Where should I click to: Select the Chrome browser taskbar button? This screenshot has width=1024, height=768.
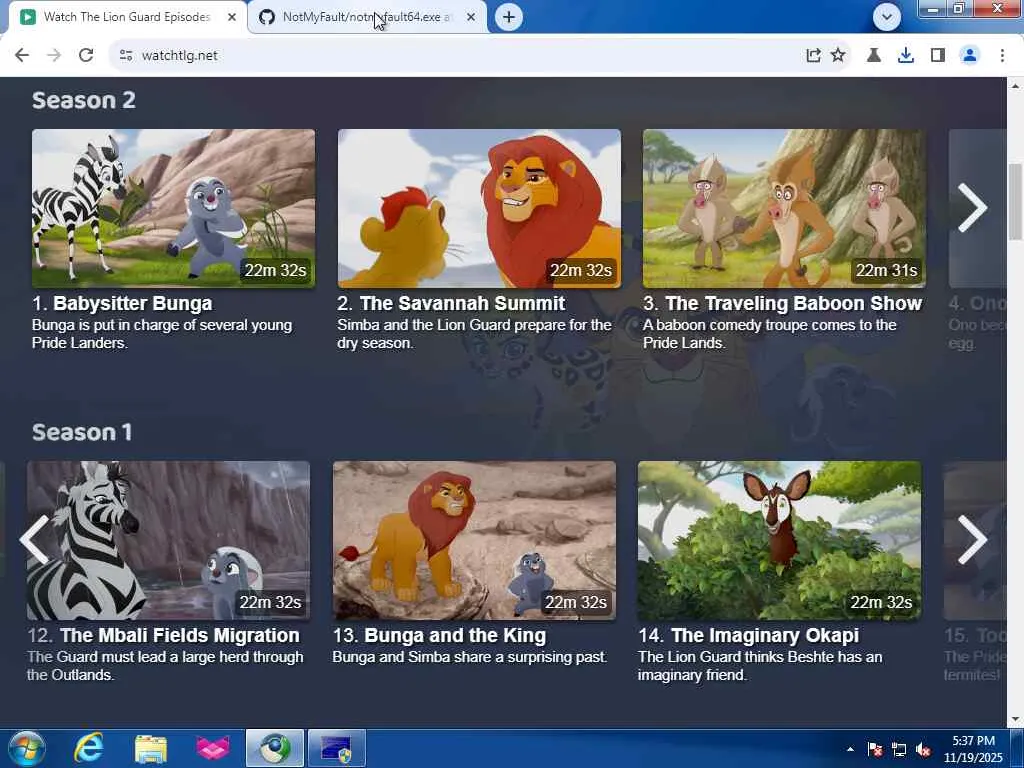pyautogui.click(x=275, y=748)
